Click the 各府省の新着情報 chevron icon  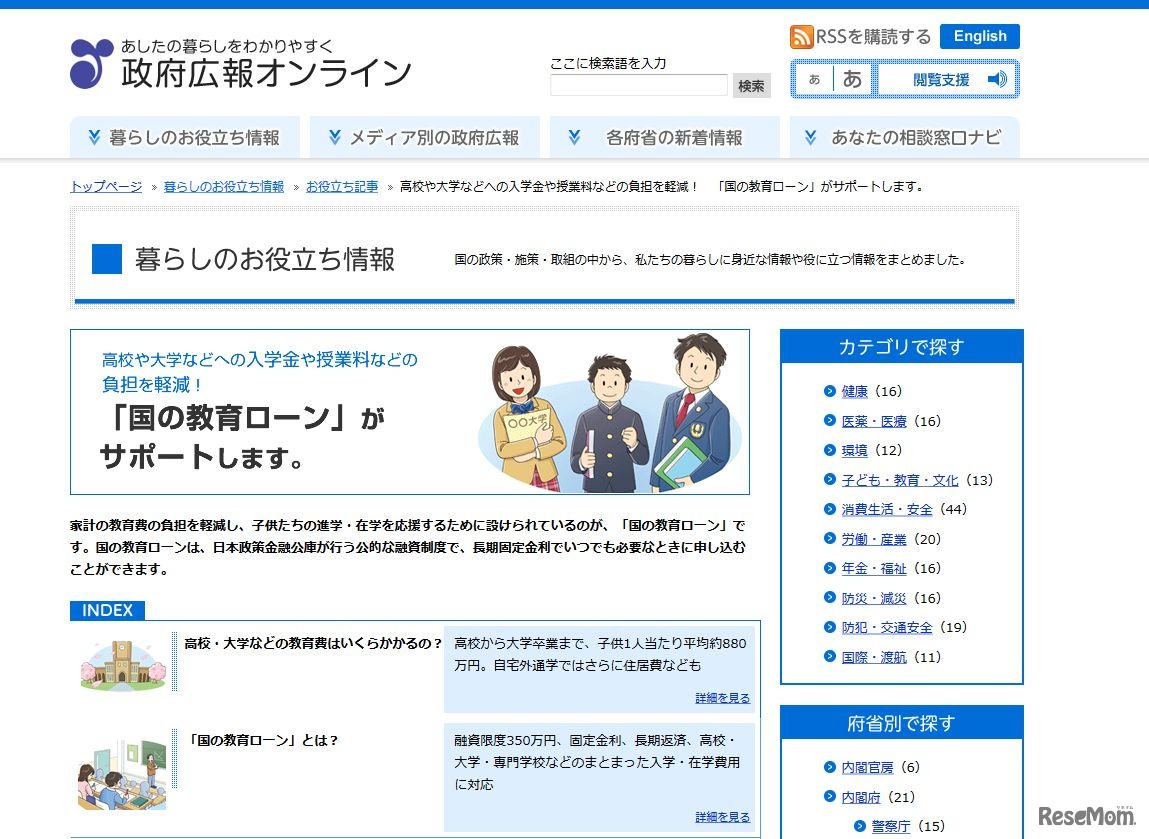[x=573, y=135]
